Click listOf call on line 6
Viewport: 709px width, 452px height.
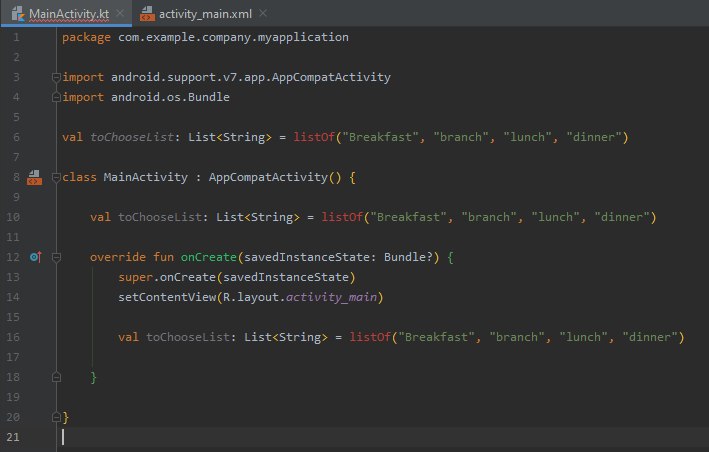tap(314, 137)
